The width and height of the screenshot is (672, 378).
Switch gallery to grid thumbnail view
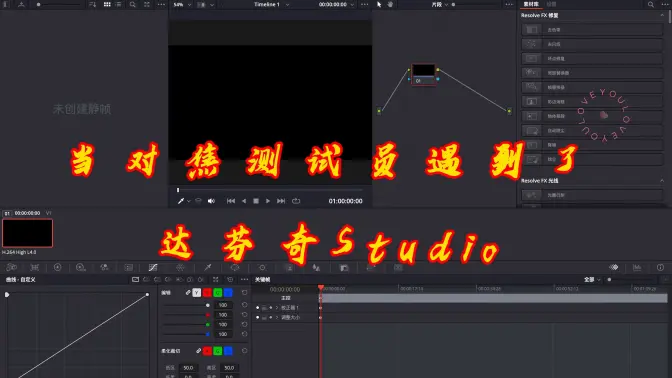(107, 4)
